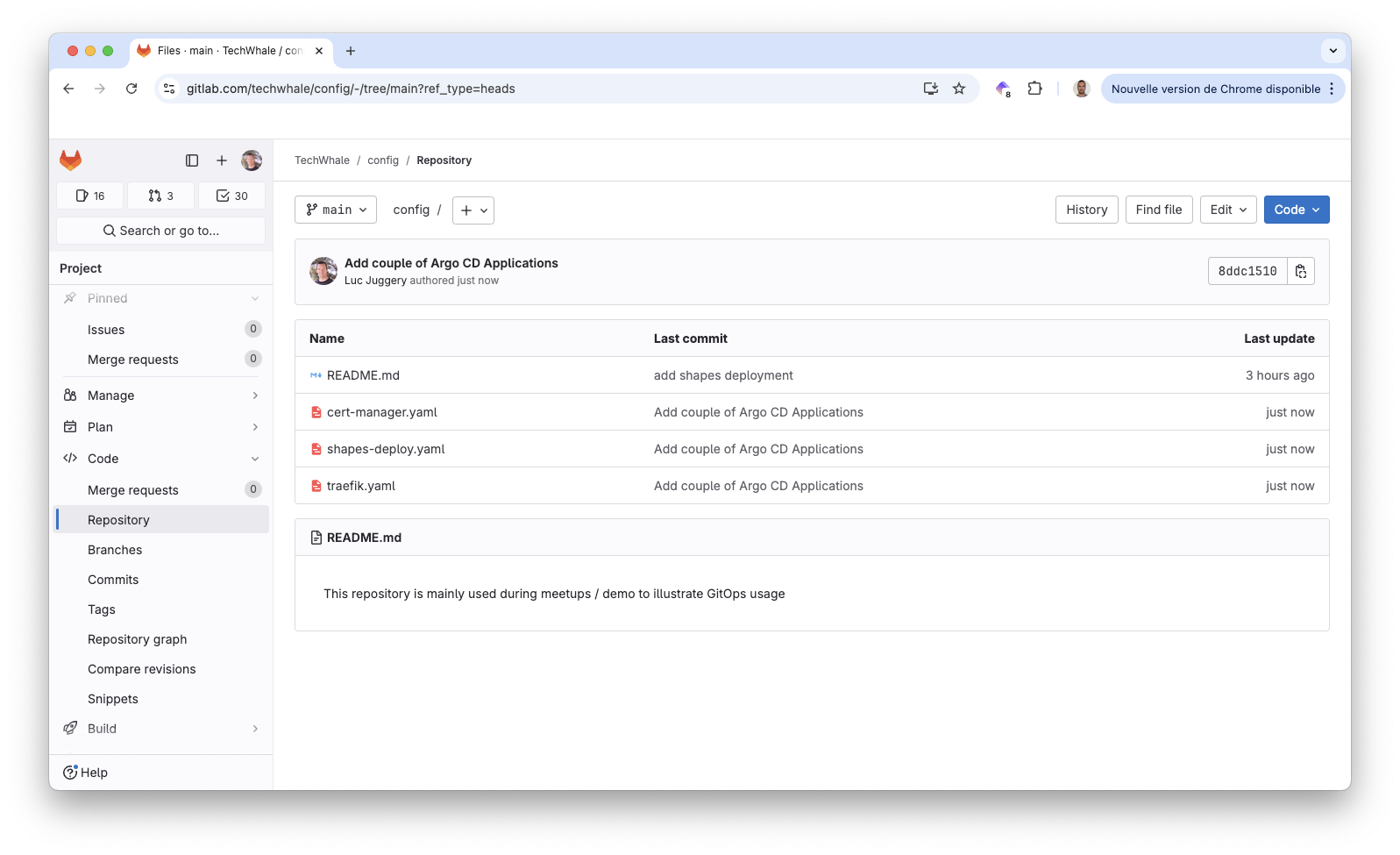1400x855 pixels.
Task: Click the TechWhale breadcrumb link
Action: (322, 160)
